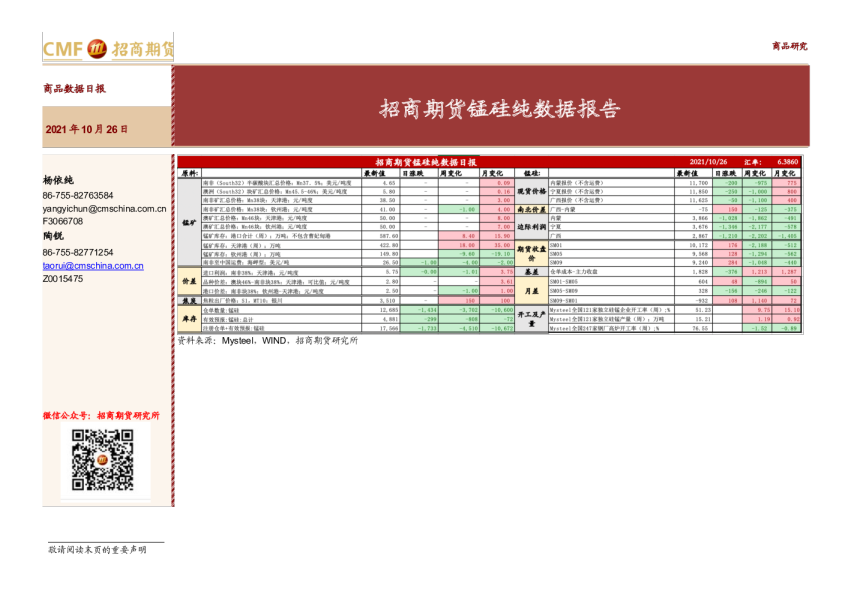Viewport: 842px width, 595px height.
Task: Click the 期货收盘价 category cell
Action: coord(531,251)
